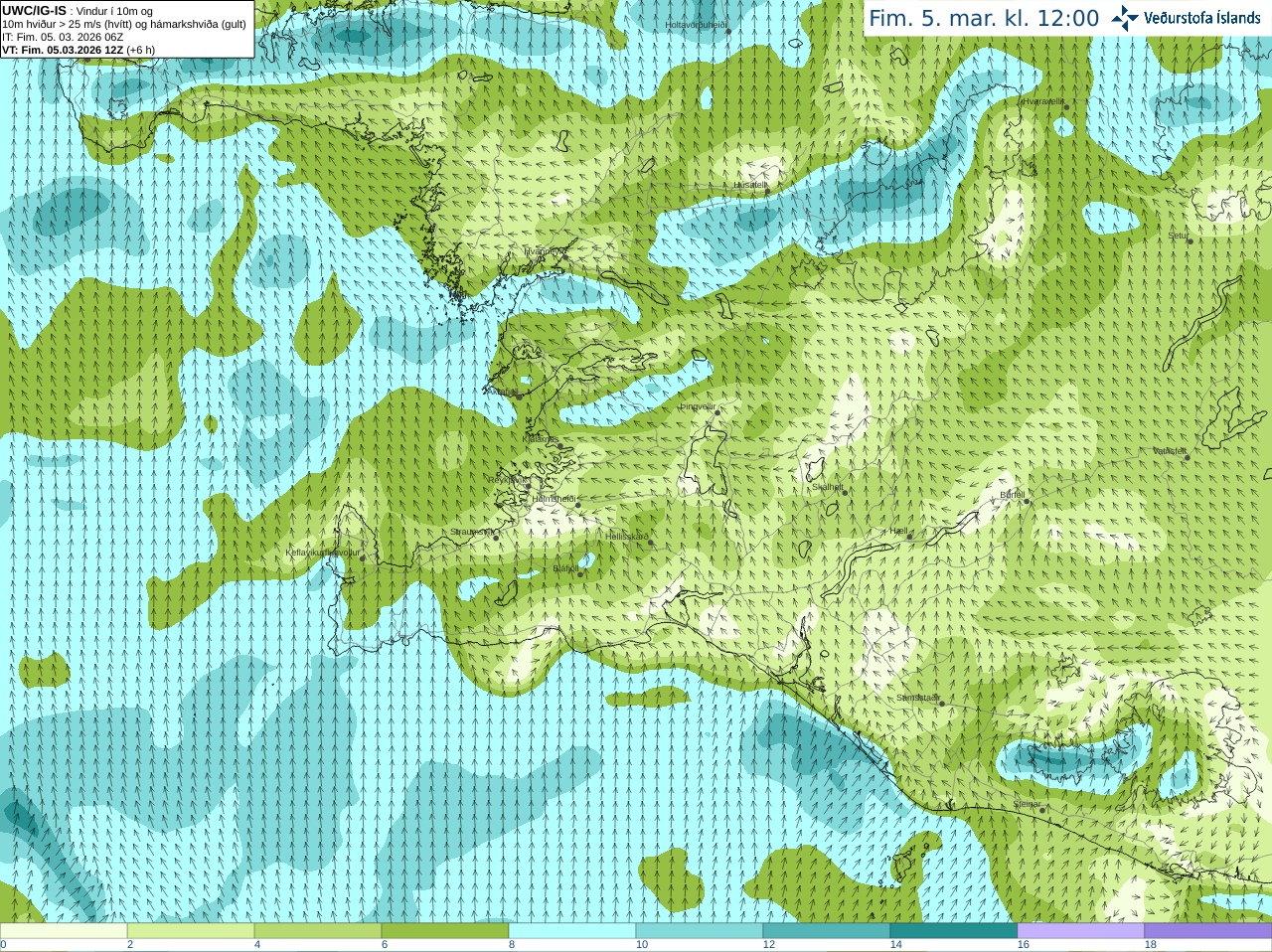Select the Skálholt station label
The height and width of the screenshot is (952, 1272).
tap(827, 487)
